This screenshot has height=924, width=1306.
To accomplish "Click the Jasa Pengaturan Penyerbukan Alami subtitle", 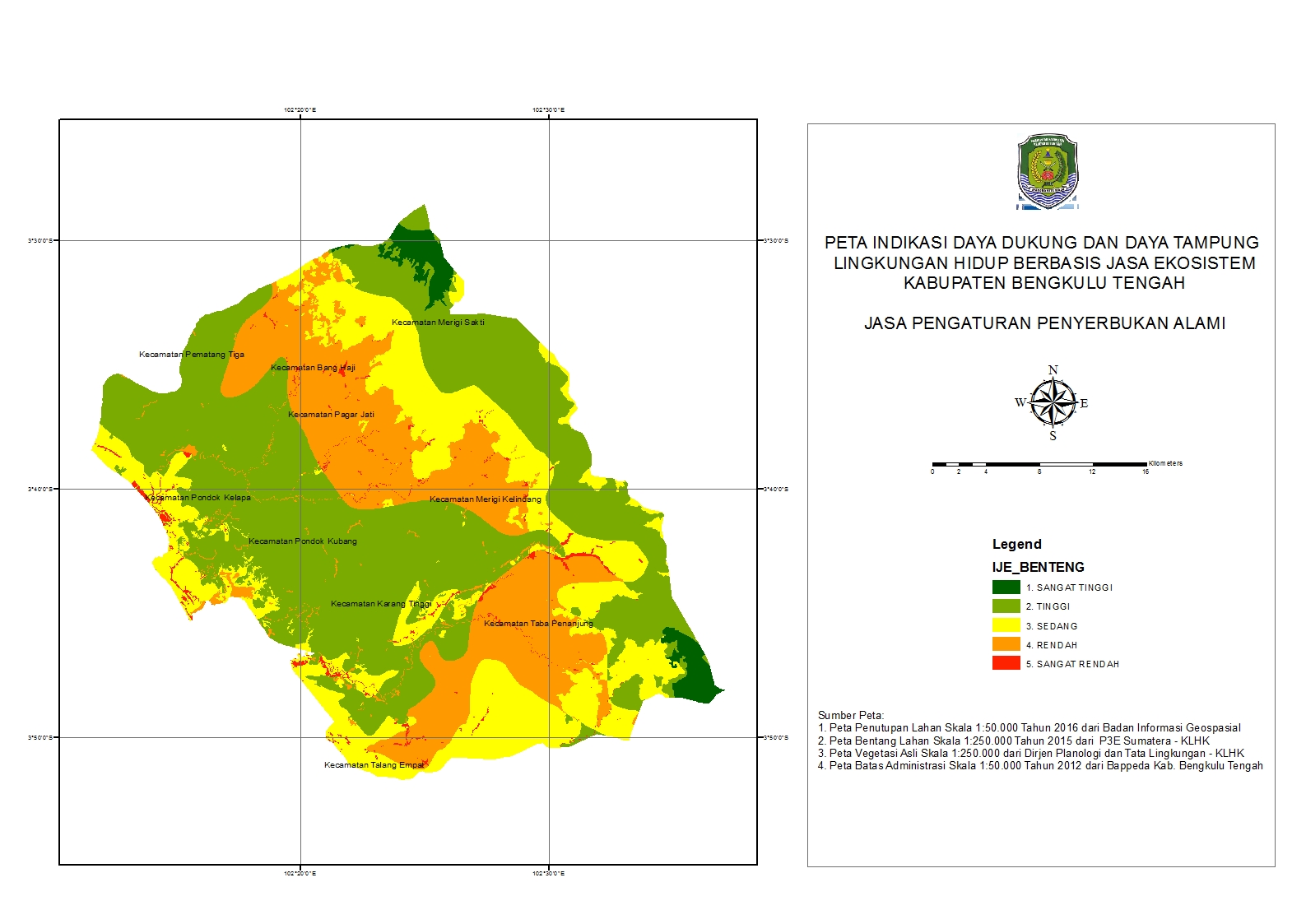I will 1044,323.
